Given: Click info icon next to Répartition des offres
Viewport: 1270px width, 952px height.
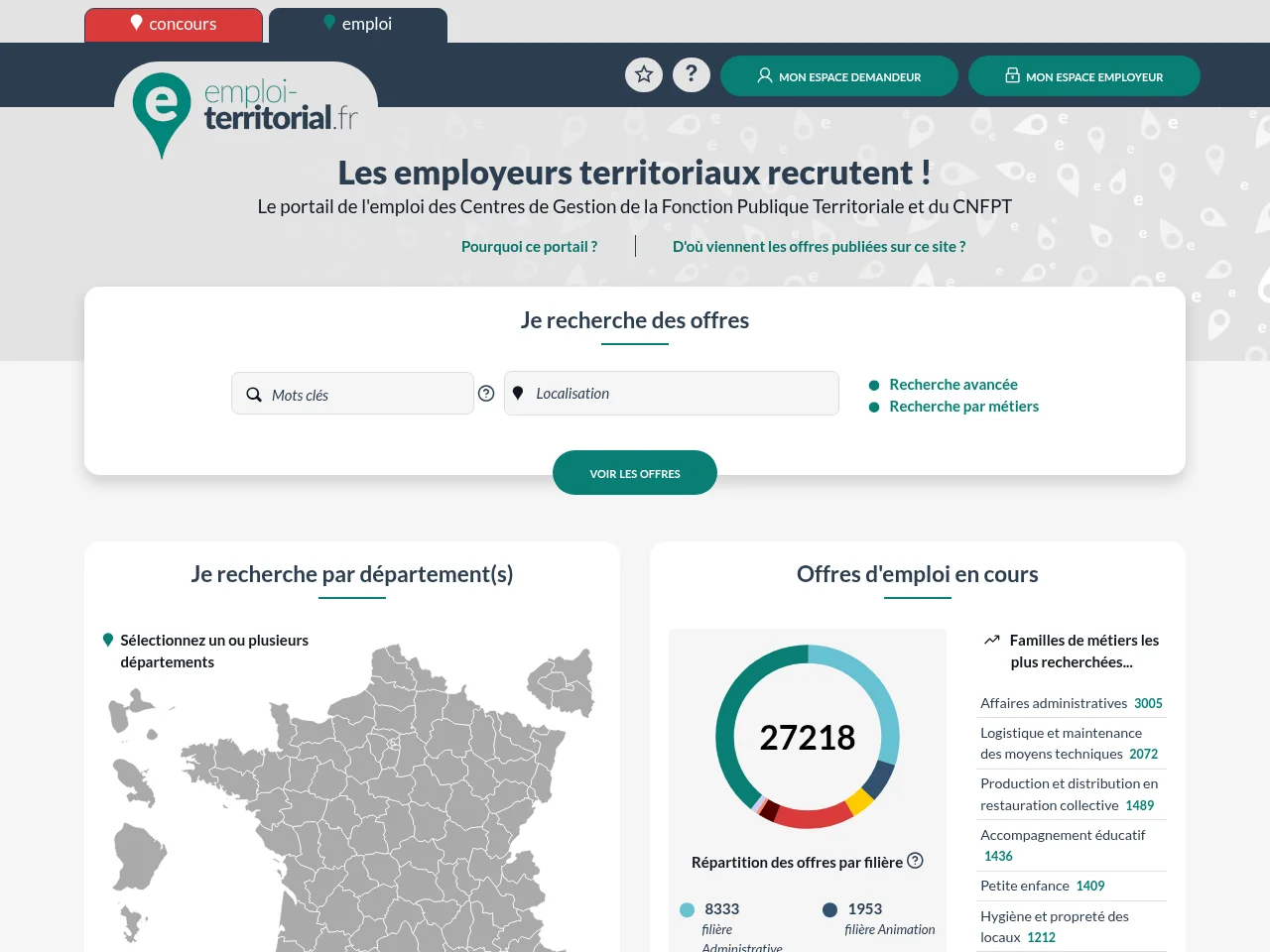Looking at the screenshot, I should click(916, 861).
